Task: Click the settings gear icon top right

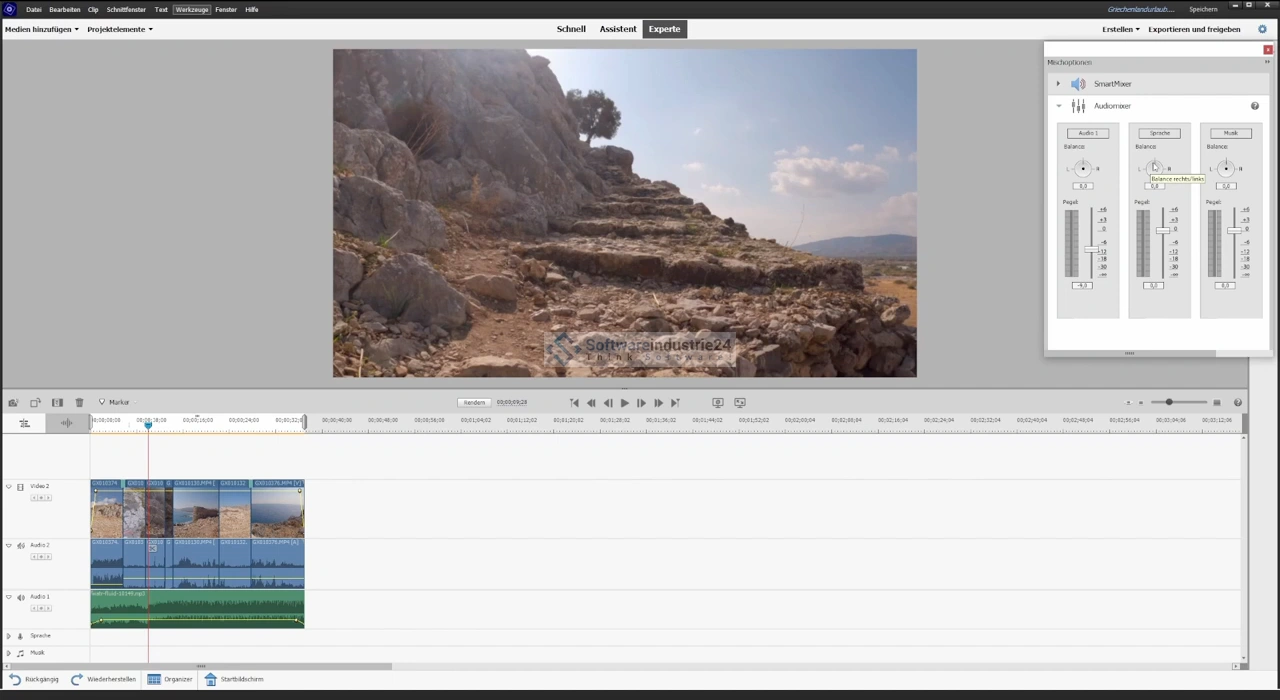Action: coord(1262,29)
